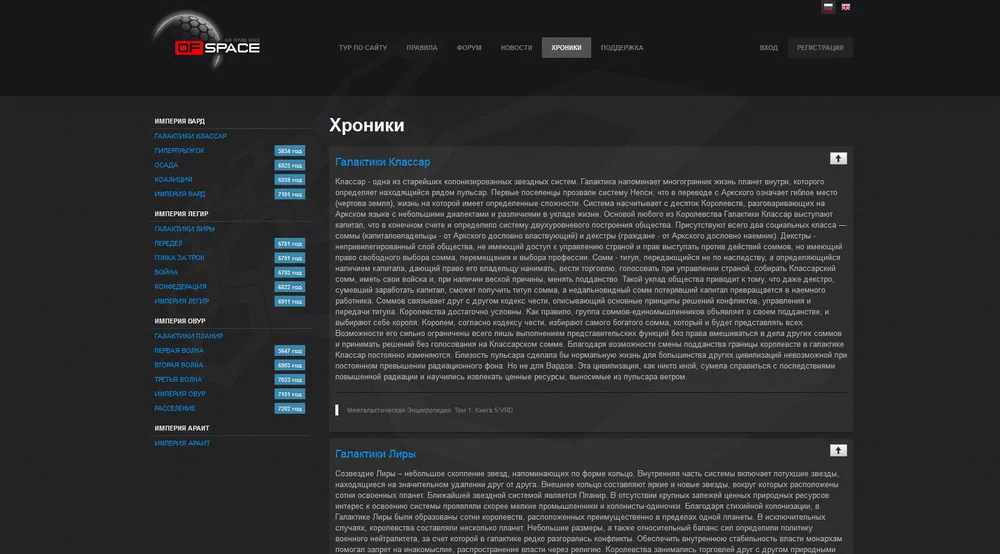
Task: Open the Вторая волна sidebar link
Action: [179, 365]
